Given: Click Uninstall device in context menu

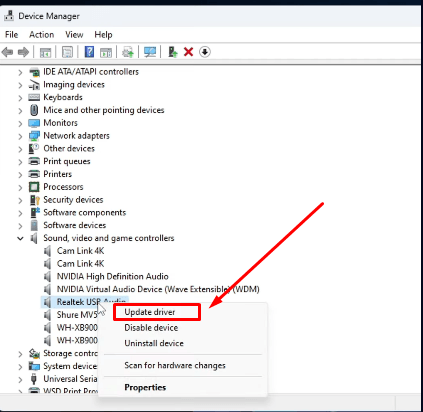Looking at the screenshot, I should [154, 343].
